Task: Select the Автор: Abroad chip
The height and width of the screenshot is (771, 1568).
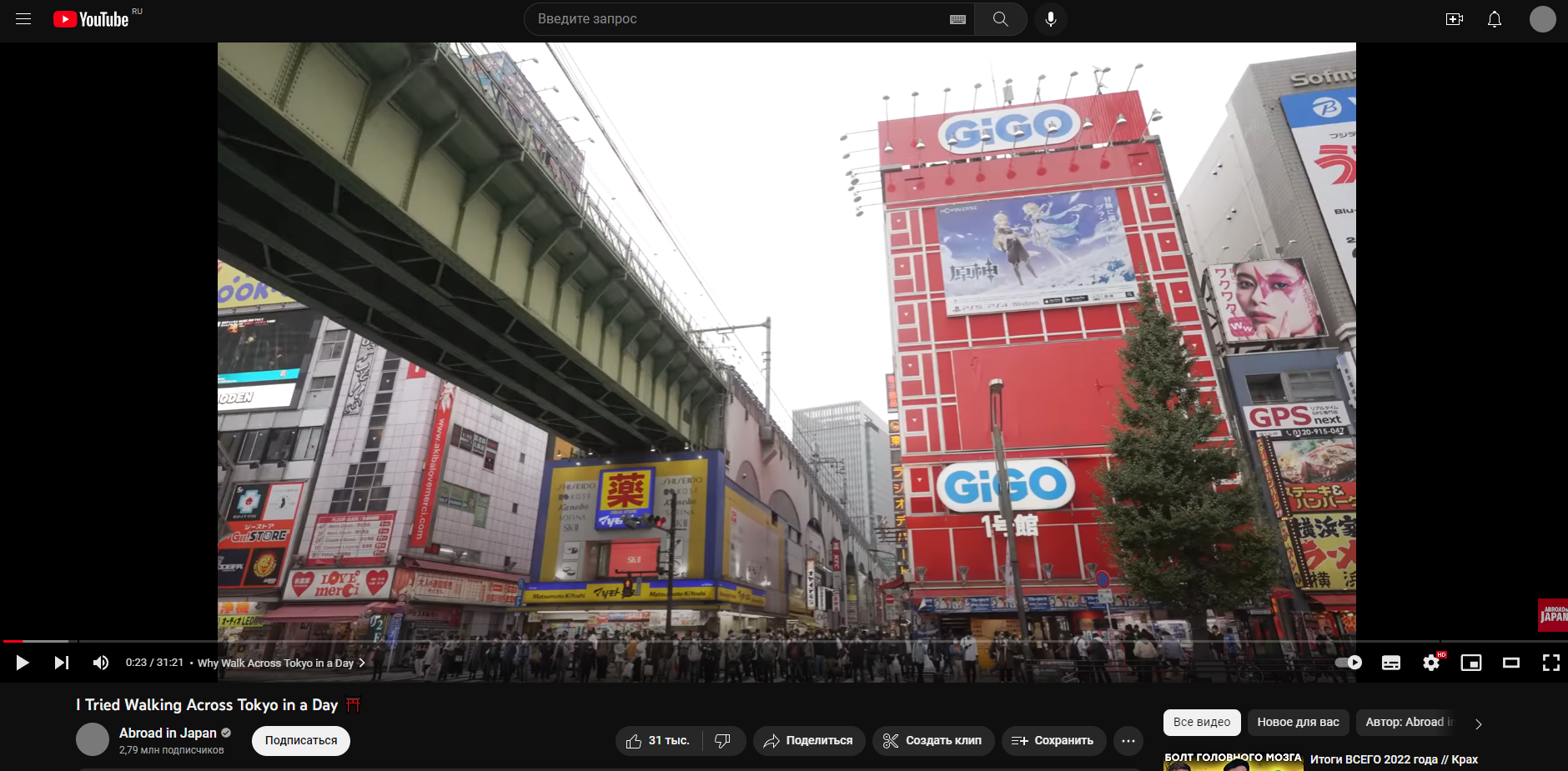Action: click(x=1408, y=723)
